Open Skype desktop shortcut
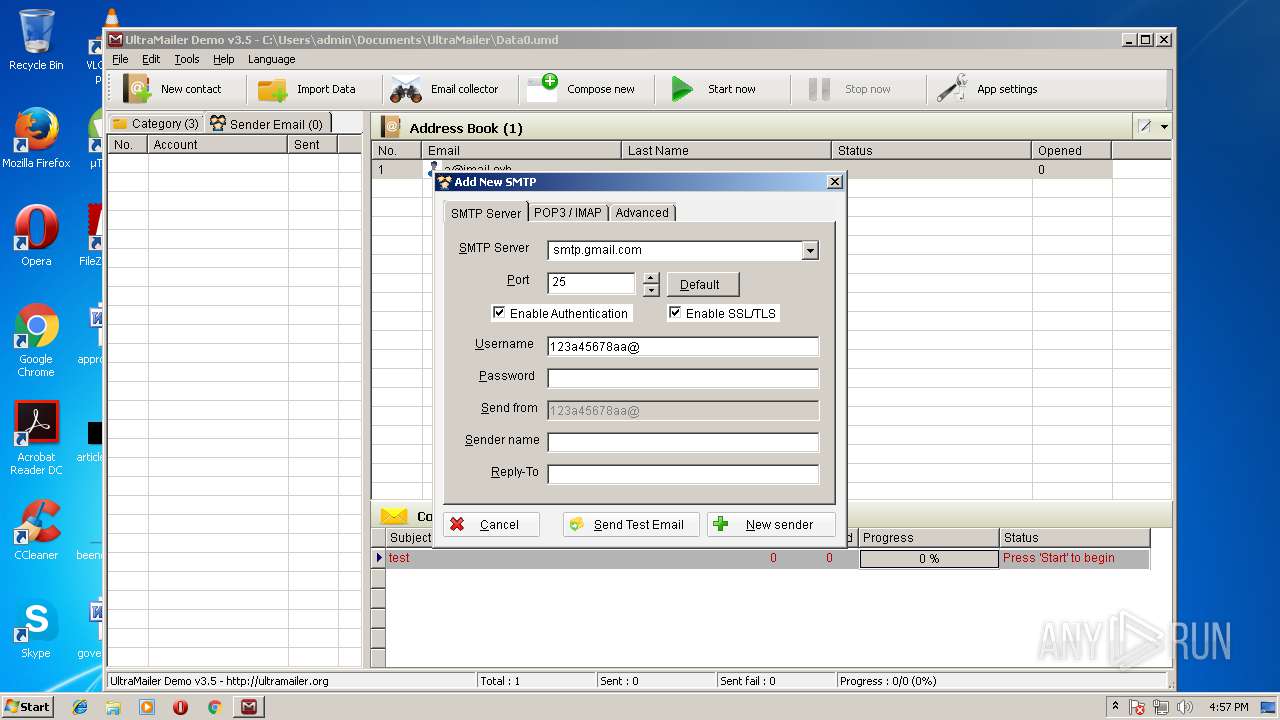Image resolution: width=1280 pixels, height=720 pixels. [x=36, y=628]
